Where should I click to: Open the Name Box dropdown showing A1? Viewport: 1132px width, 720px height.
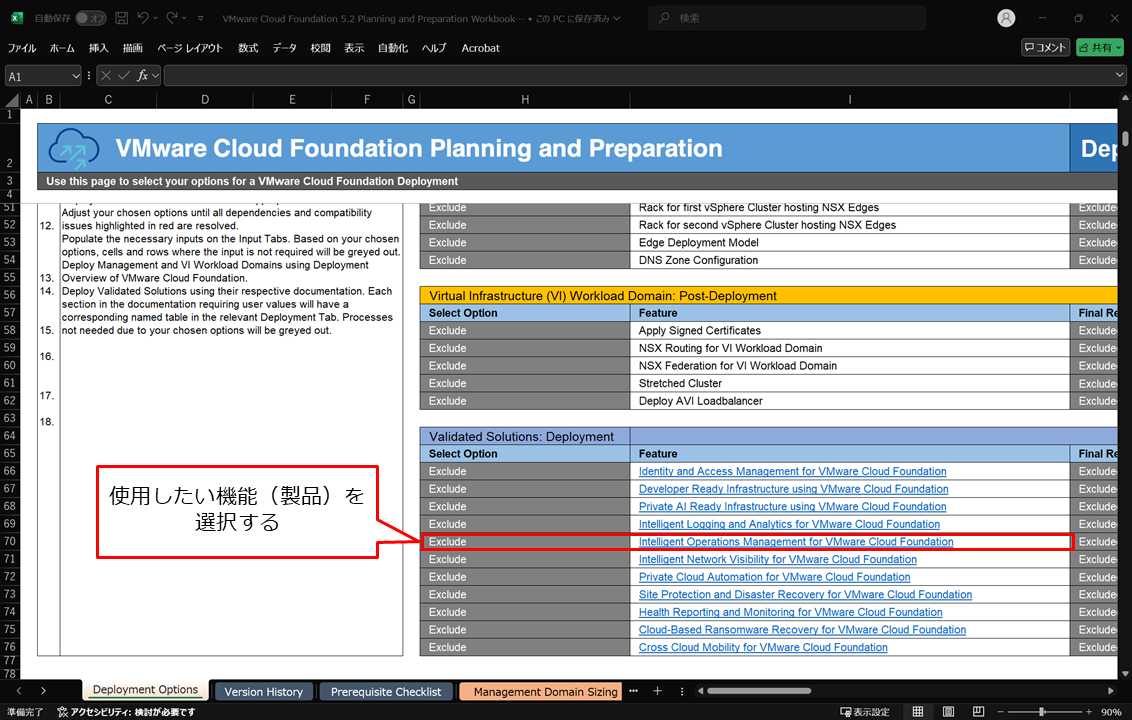point(75,76)
